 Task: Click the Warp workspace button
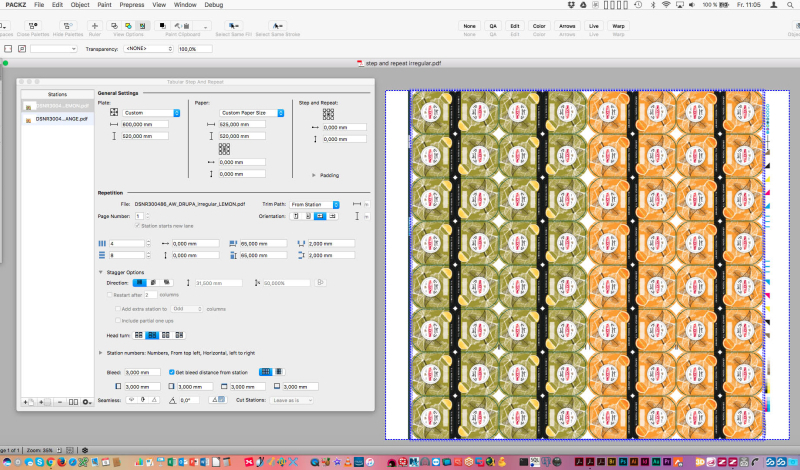tap(618, 26)
